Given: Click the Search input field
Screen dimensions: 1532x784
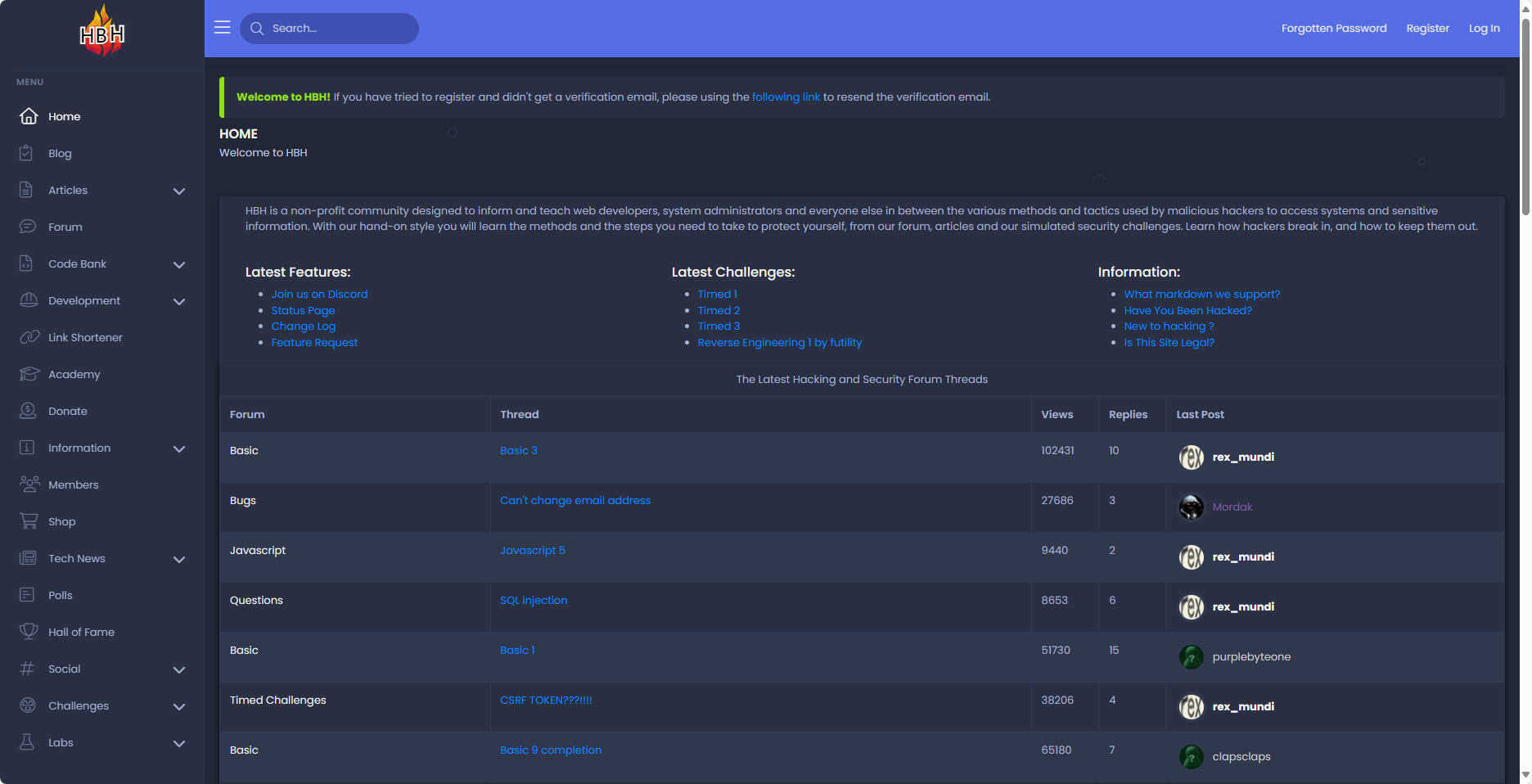Looking at the screenshot, I should point(329,29).
